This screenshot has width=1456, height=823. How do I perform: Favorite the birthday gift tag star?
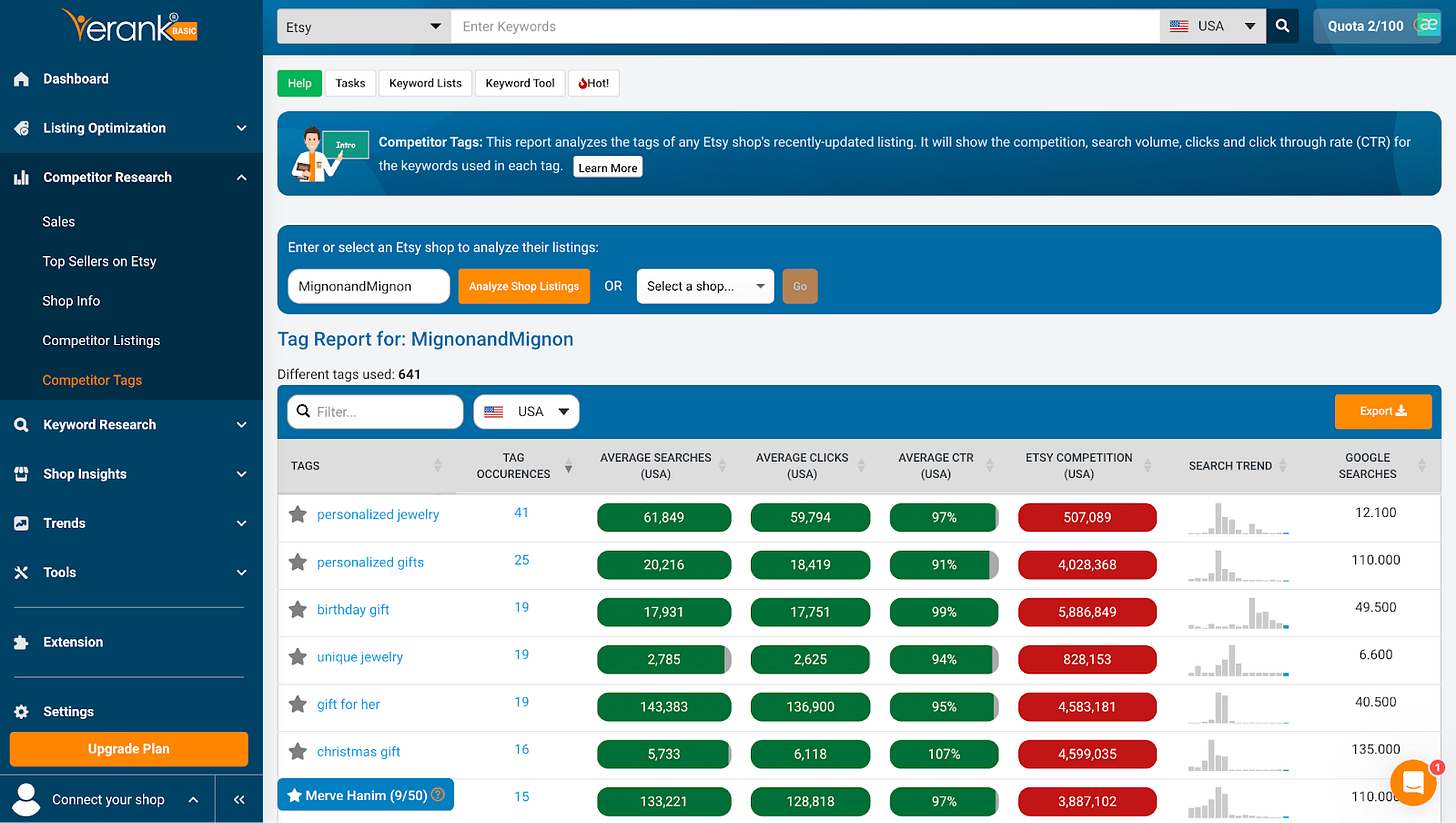coord(297,609)
